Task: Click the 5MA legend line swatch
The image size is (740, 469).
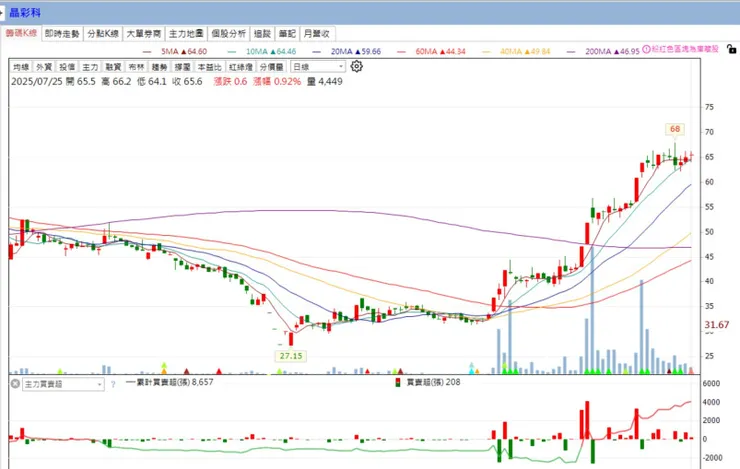Action: click(x=147, y=51)
